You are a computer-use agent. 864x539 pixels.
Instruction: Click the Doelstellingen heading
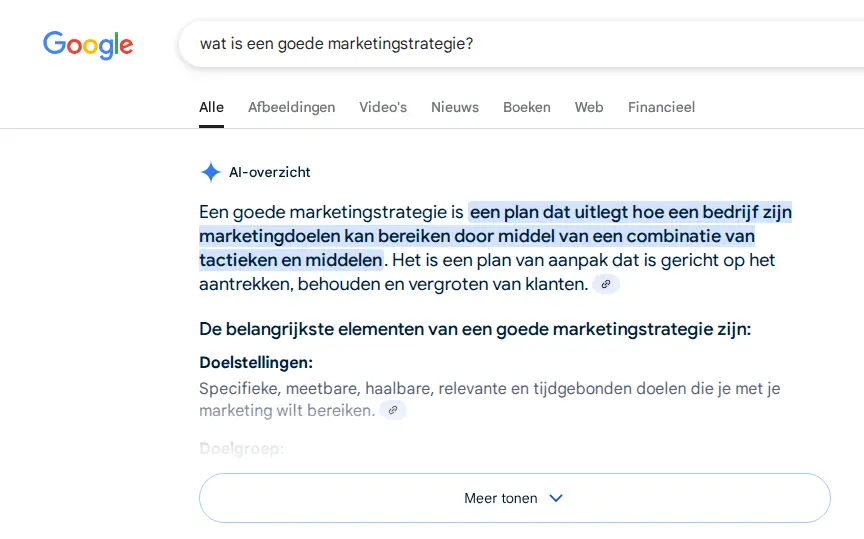coord(256,363)
